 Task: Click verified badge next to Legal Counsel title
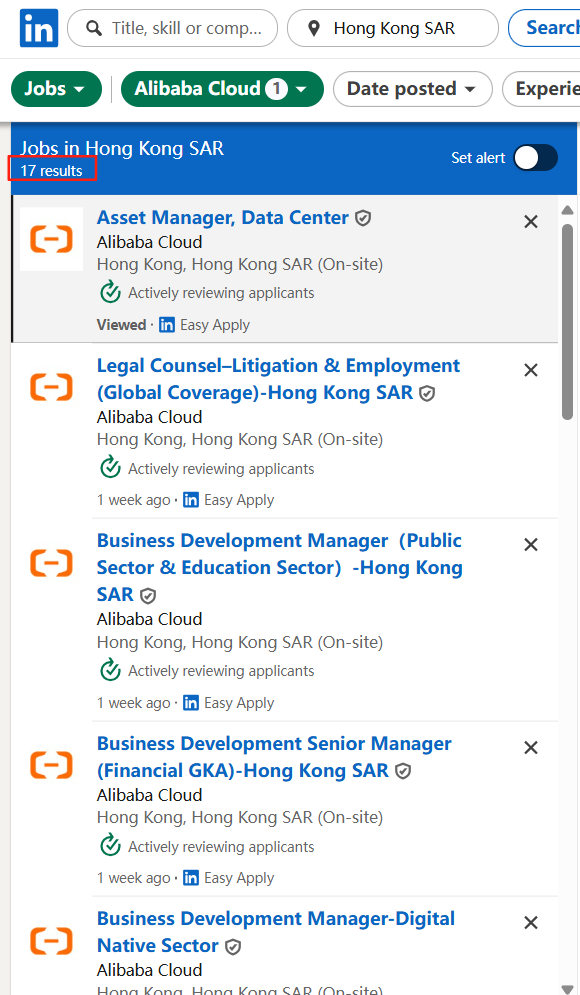pyautogui.click(x=428, y=394)
